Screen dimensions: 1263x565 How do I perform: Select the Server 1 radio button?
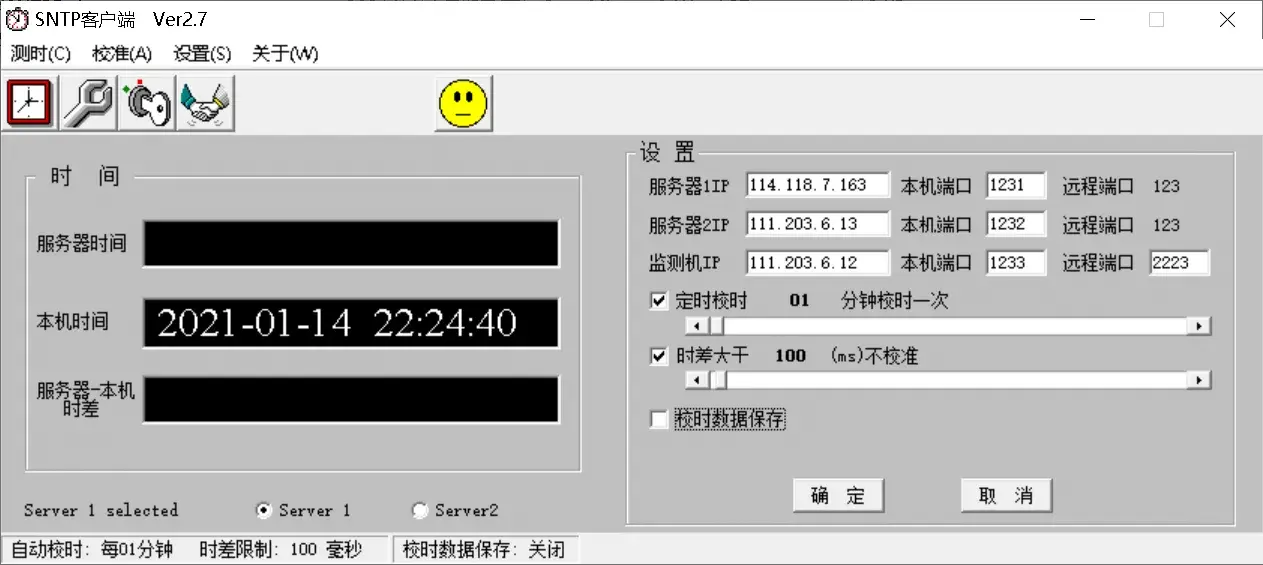263,510
